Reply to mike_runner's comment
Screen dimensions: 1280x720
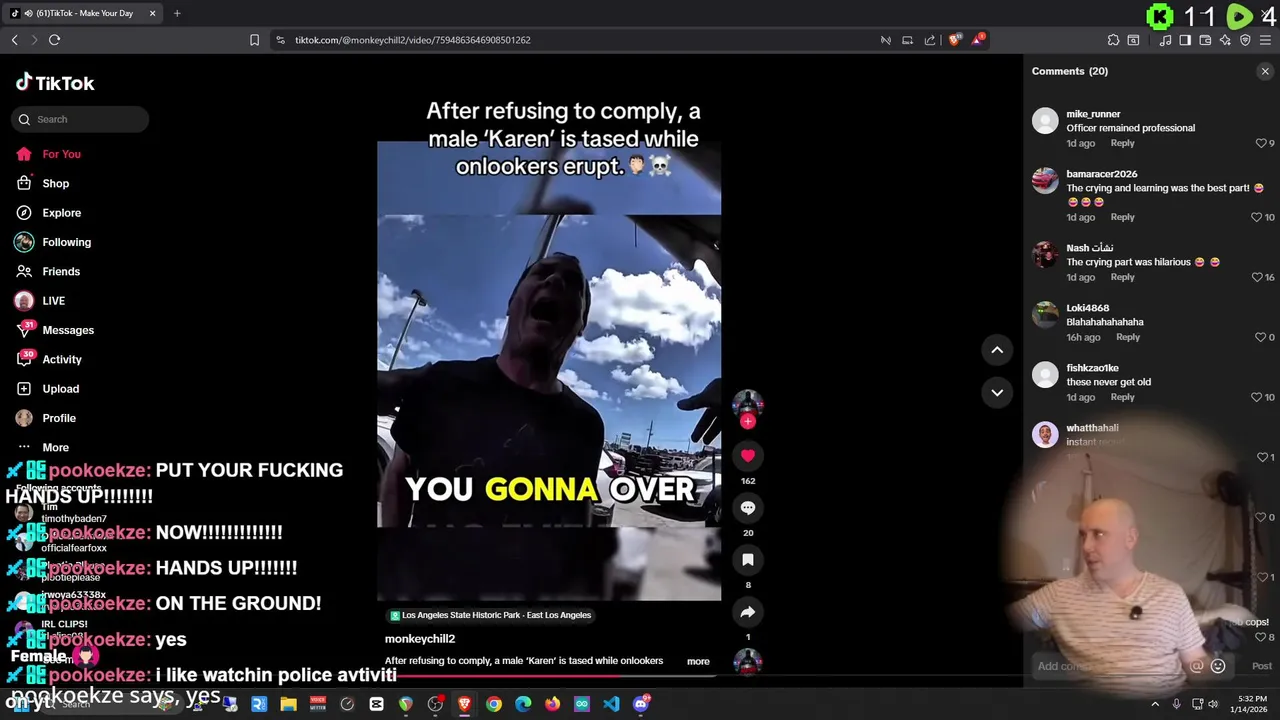[1122, 143]
